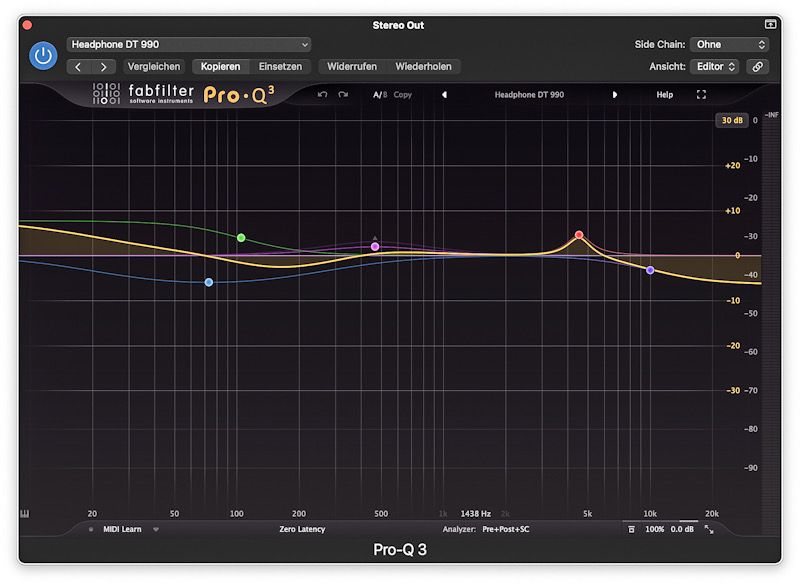The image size is (800, 585).
Task: Click the resize arrows icon at bottom right
Action: click(x=709, y=529)
